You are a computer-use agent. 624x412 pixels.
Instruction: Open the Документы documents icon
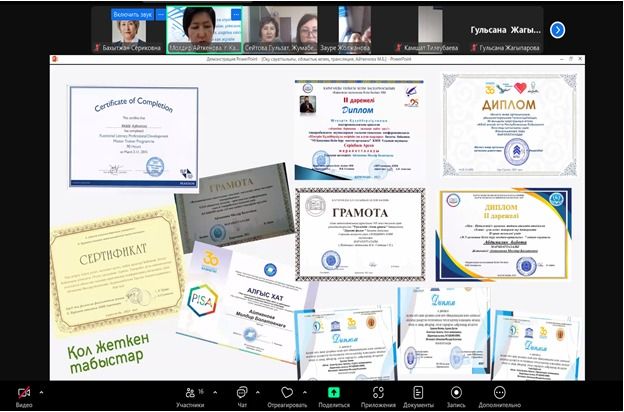(x=418, y=393)
